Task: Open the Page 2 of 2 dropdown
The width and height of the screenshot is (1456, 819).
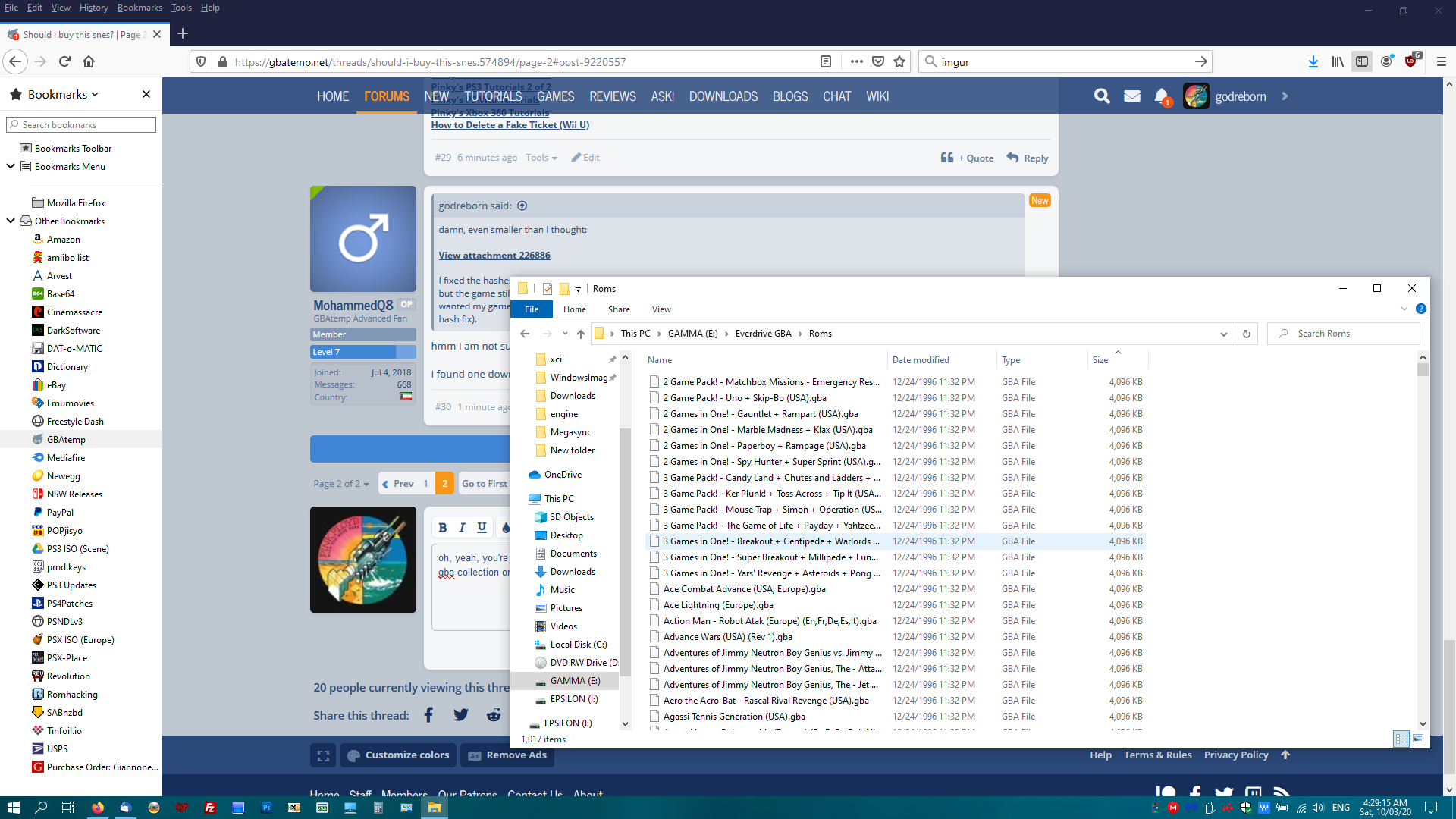Action: click(341, 484)
